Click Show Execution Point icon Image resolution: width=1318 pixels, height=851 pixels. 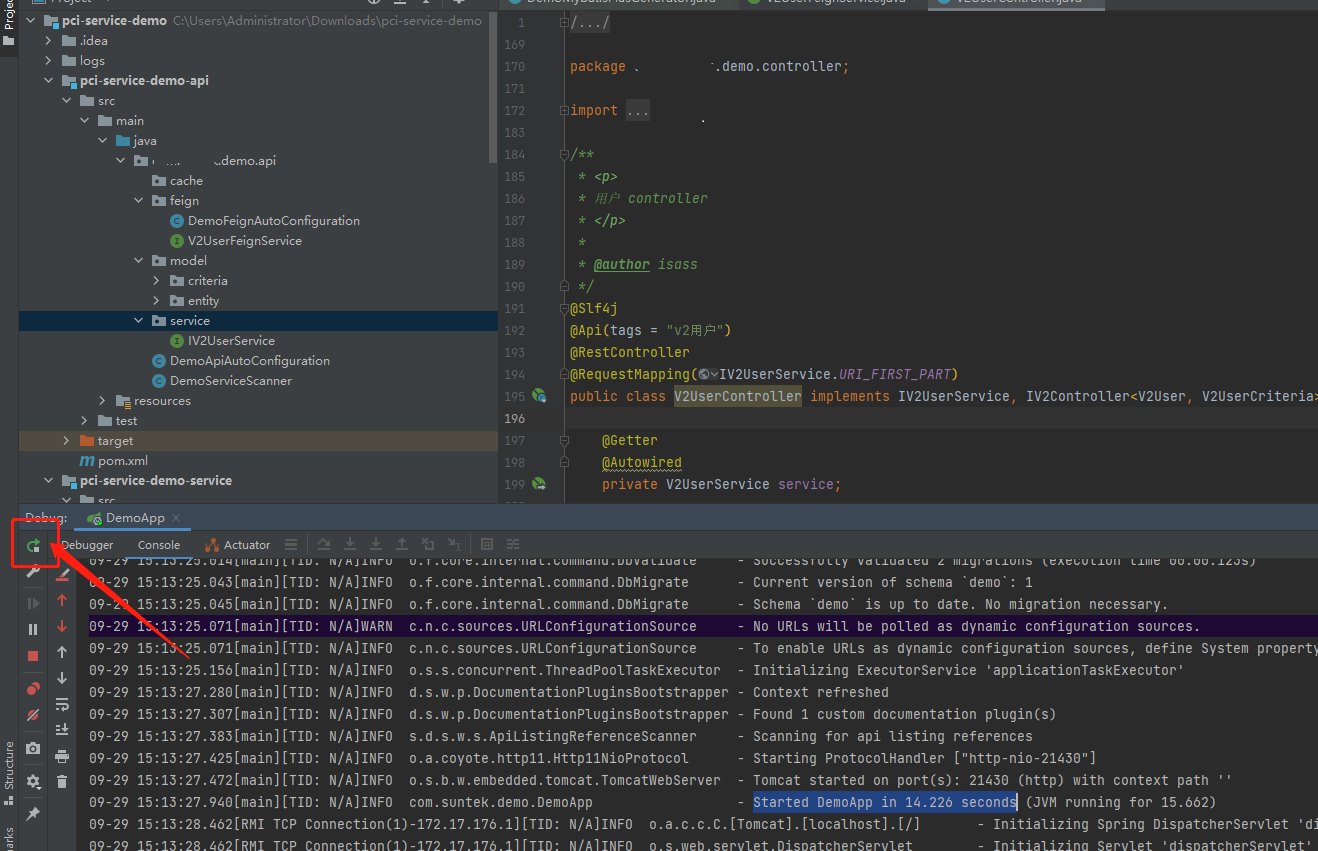pyautogui.click(x=291, y=545)
